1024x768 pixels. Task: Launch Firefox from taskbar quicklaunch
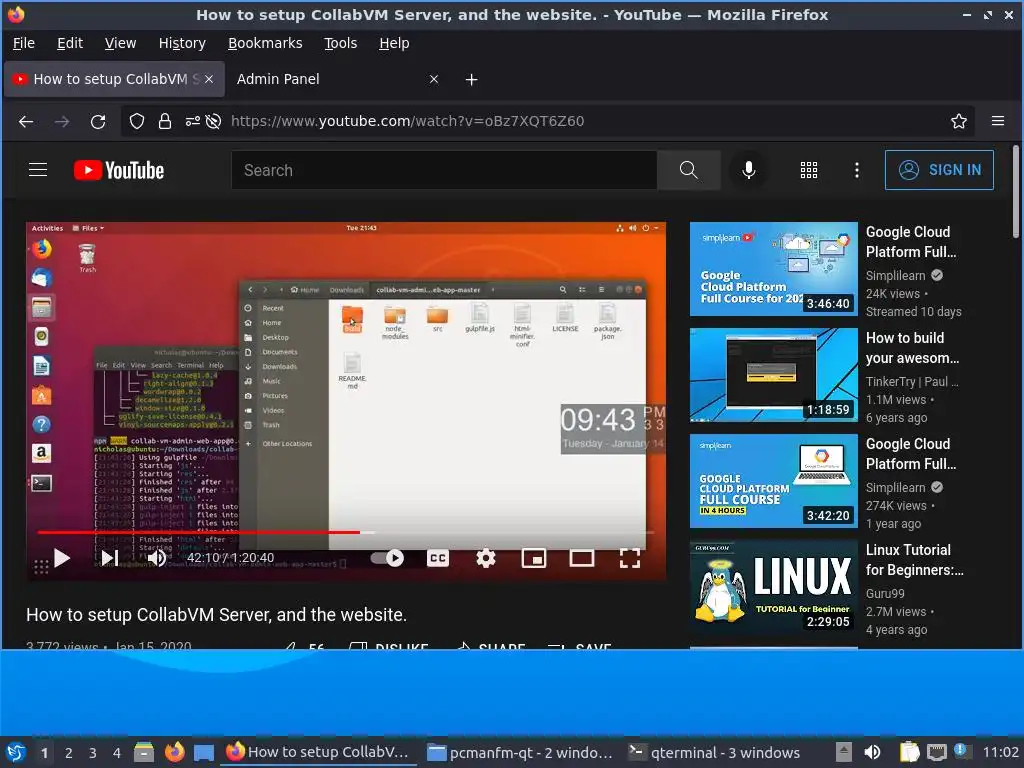pyautogui.click(x=174, y=752)
